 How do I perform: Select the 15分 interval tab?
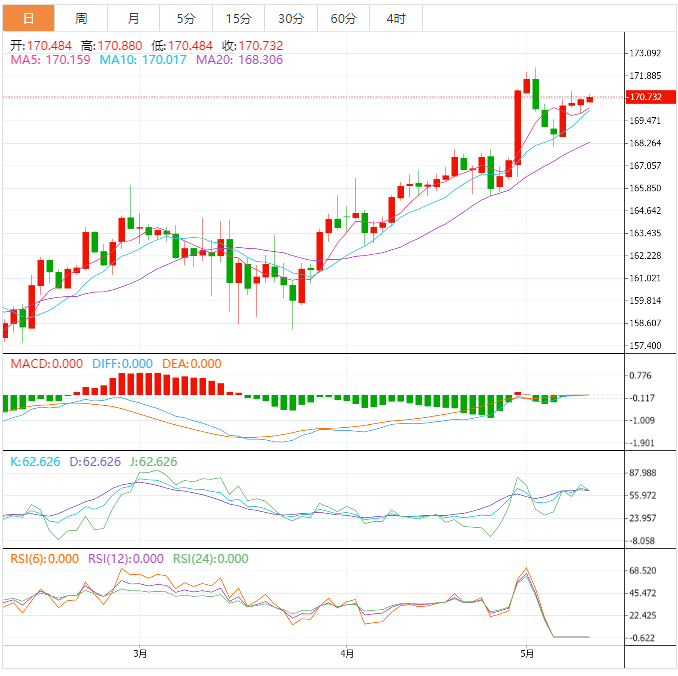pos(238,18)
